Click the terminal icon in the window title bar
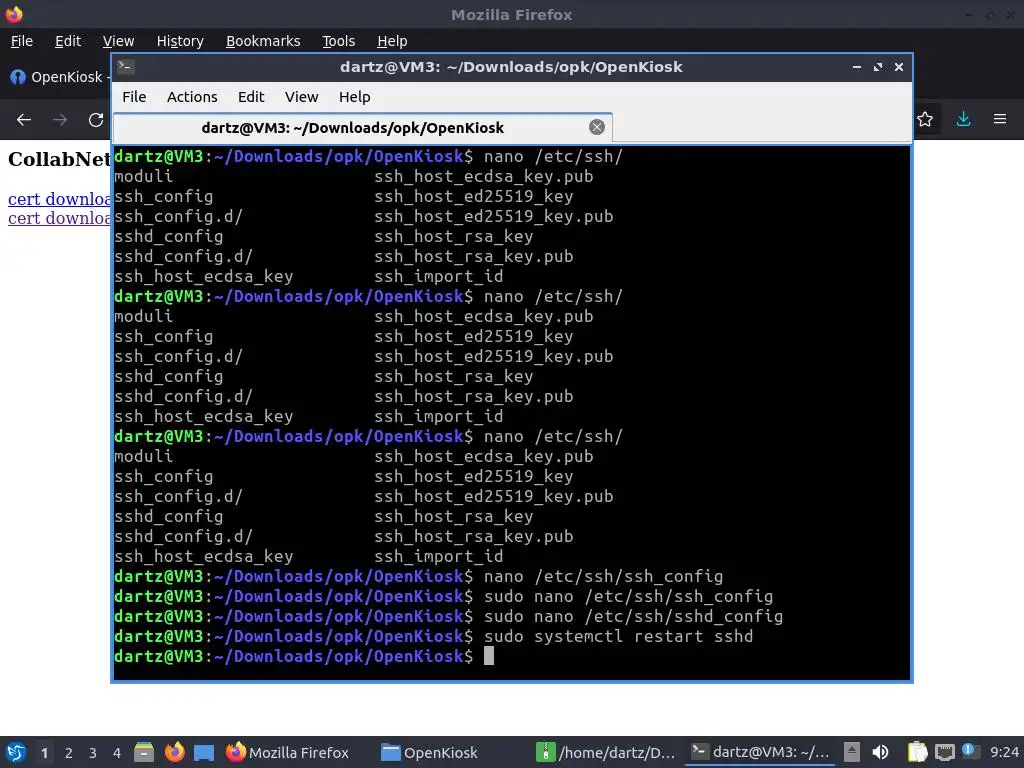This screenshot has width=1024, height=768. pyautogui.click(x=126, y=67)
